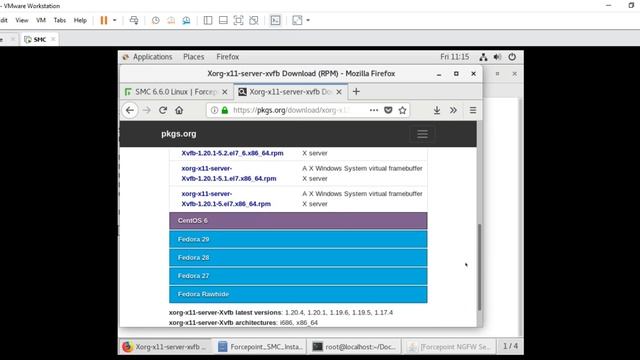Open the dropdown arrow next to the pause button

pos(115,20)
